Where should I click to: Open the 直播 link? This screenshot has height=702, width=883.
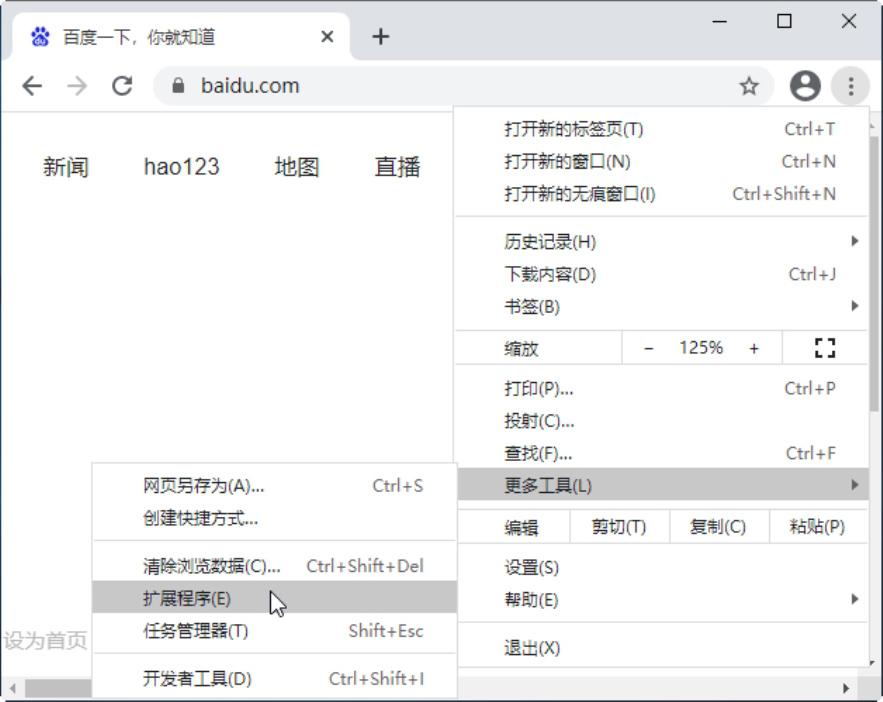tap(398, 167)
